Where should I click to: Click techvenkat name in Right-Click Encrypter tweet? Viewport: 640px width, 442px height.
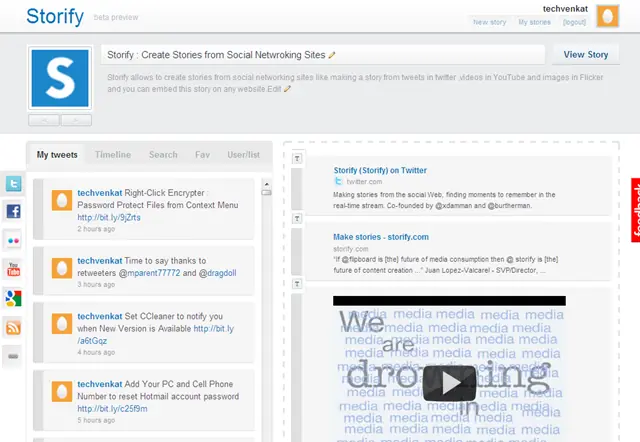[x=100, y=193]
